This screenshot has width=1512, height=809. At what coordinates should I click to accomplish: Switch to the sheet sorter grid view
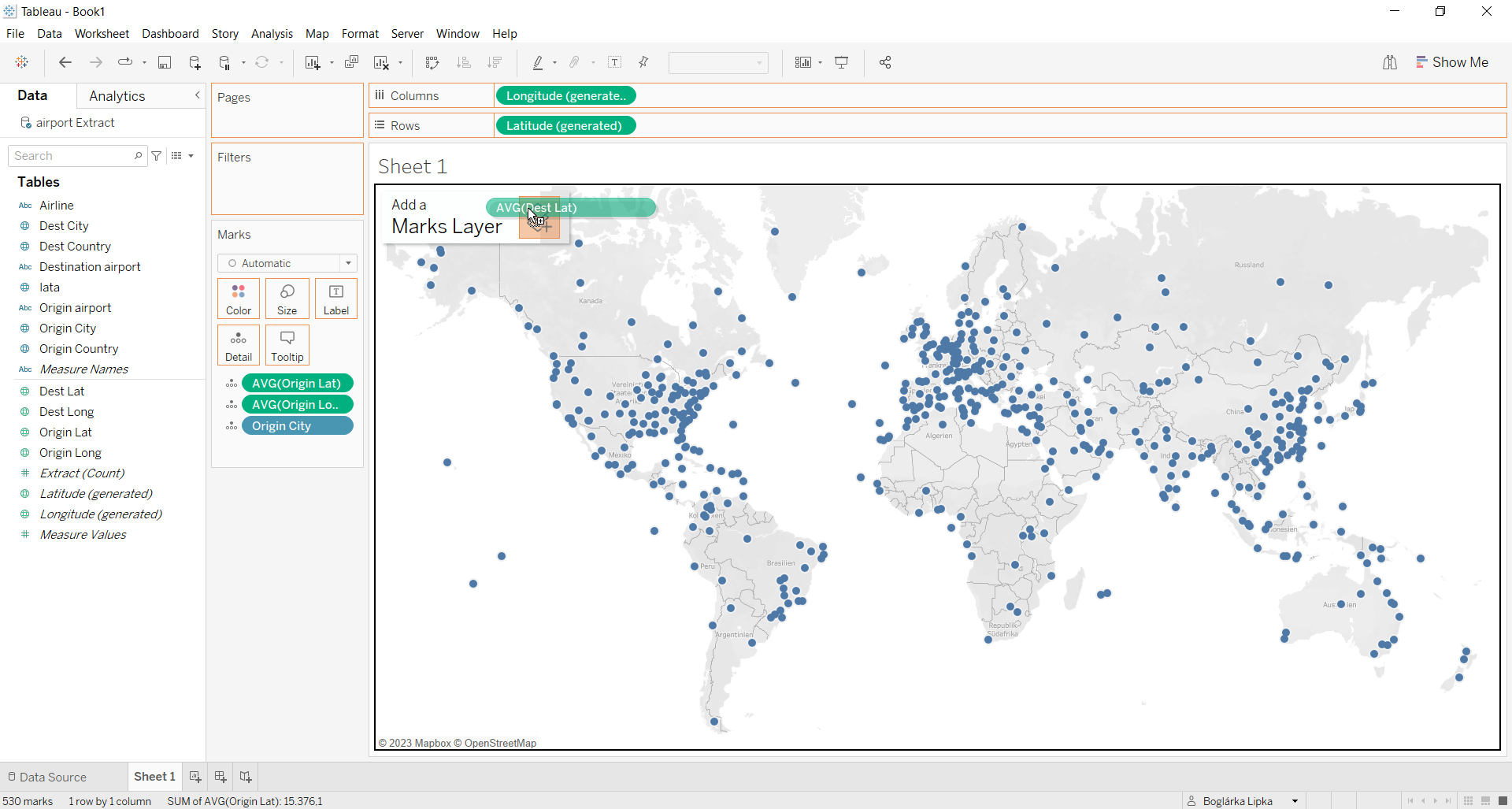pyautogui.click(x=1468, y=801)
